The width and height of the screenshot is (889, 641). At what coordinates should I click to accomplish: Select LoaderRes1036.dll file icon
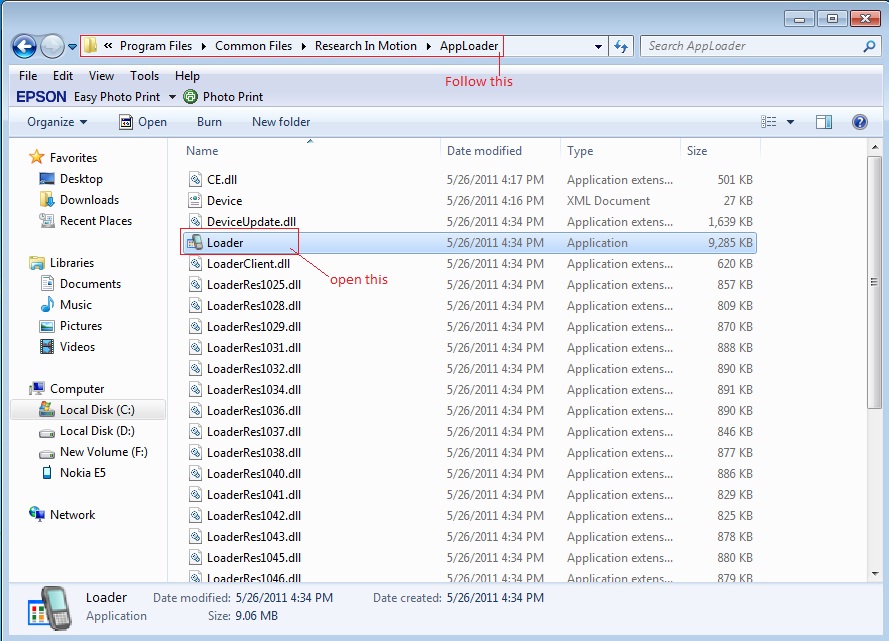[195, 410]
